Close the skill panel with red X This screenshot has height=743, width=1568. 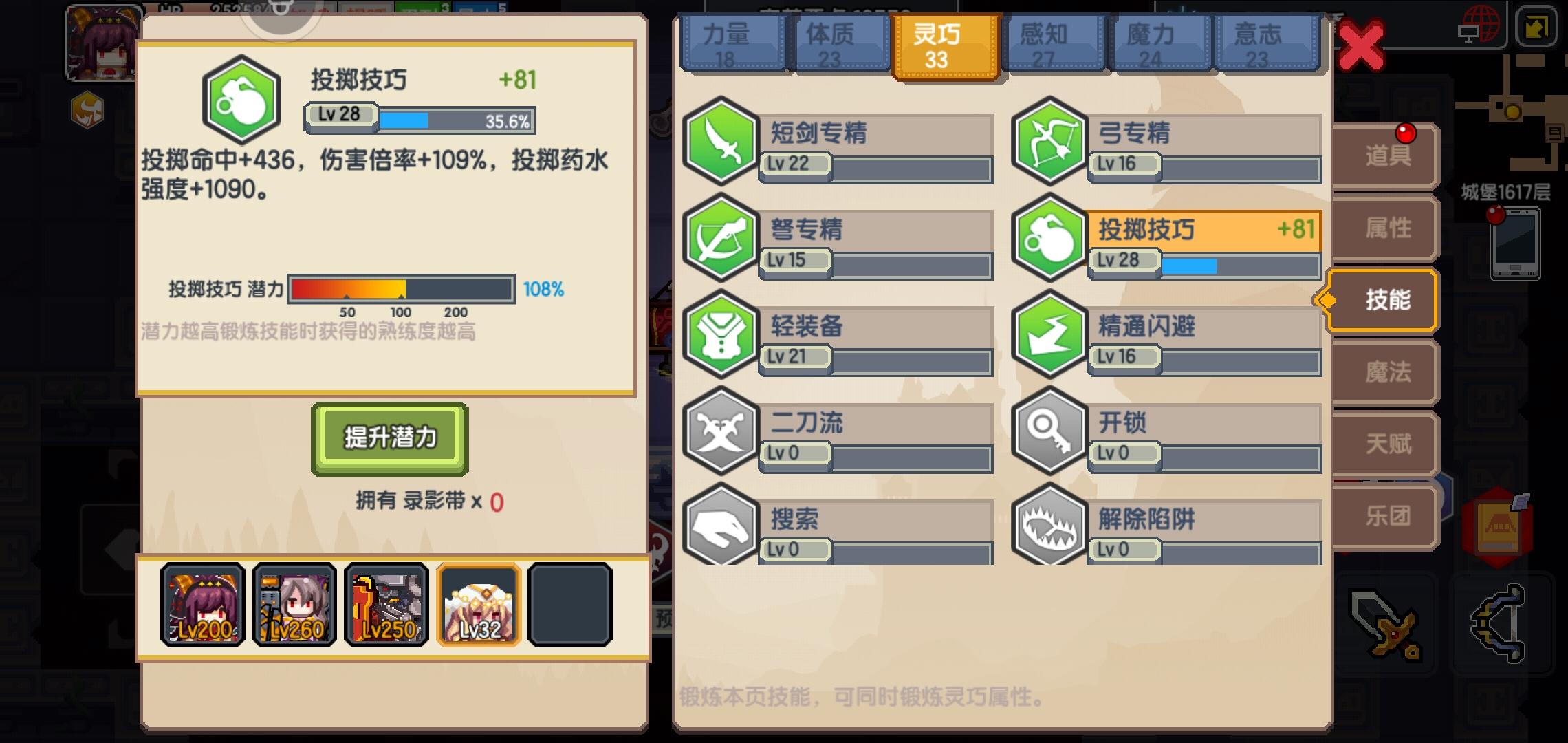(1361, 46)
